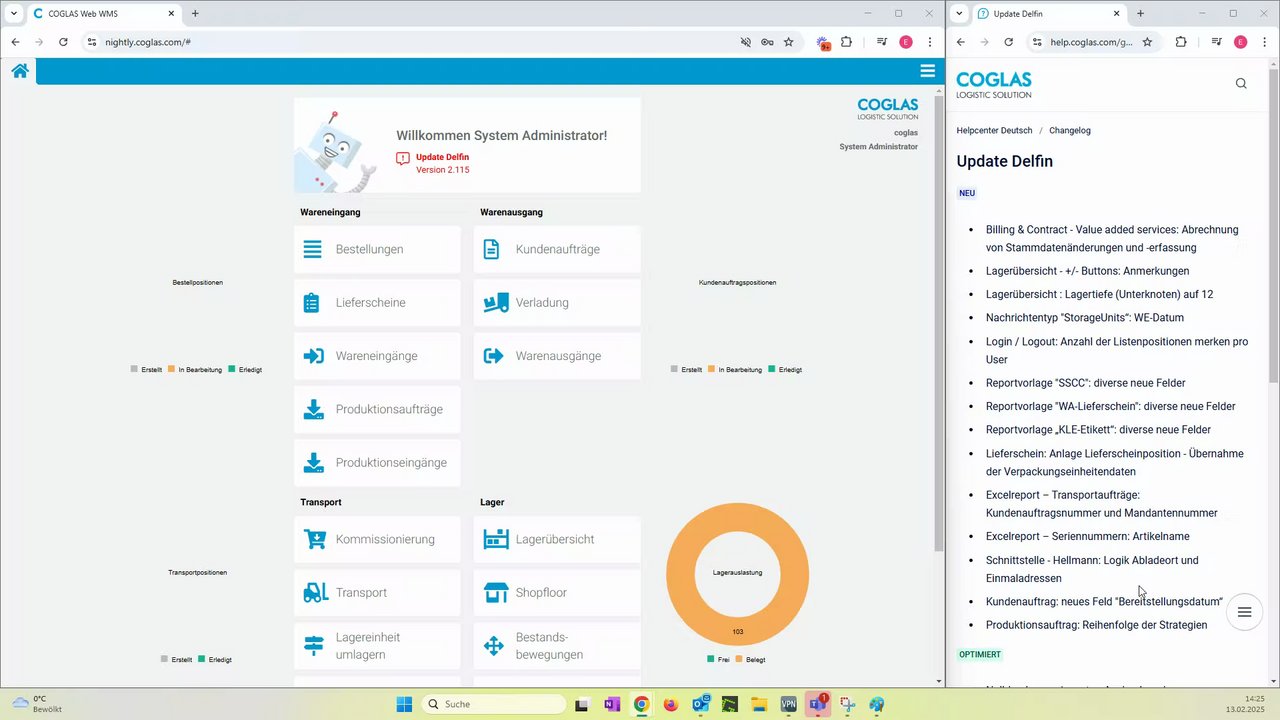Open Lieferscheine tile

click(x=377, y=303)
